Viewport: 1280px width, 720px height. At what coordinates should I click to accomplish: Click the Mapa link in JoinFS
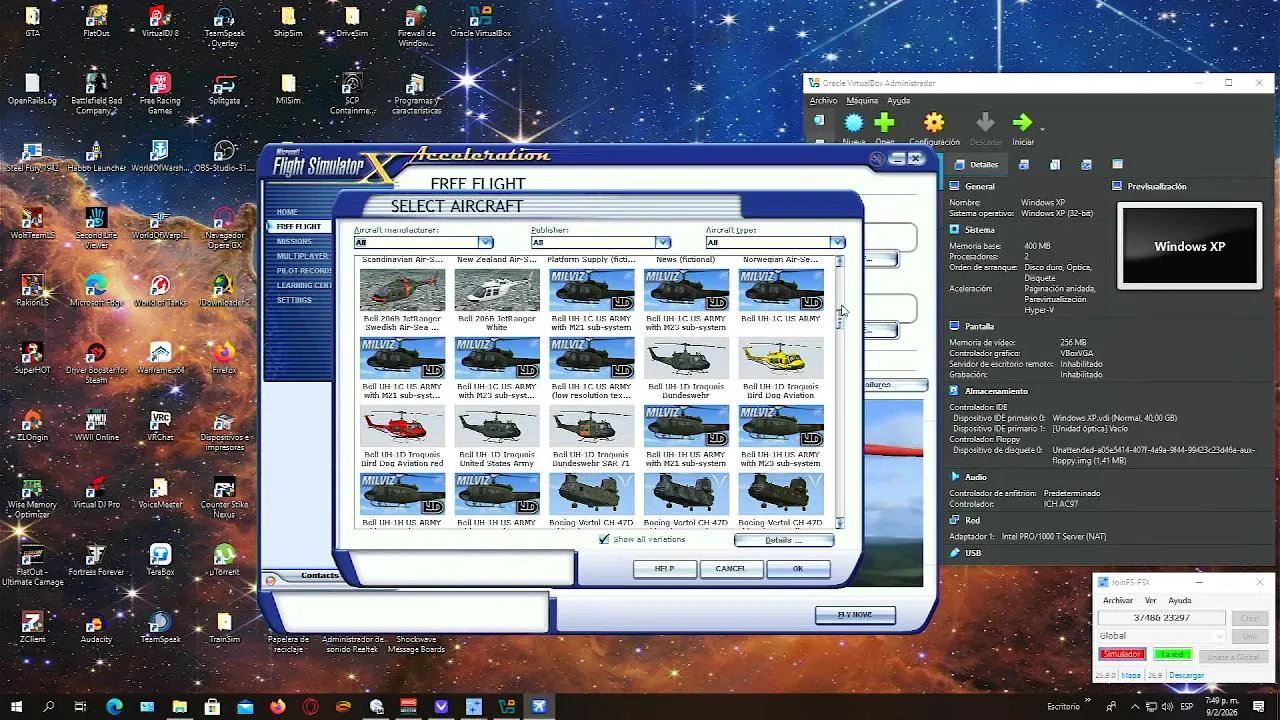tap(1131, 675)
